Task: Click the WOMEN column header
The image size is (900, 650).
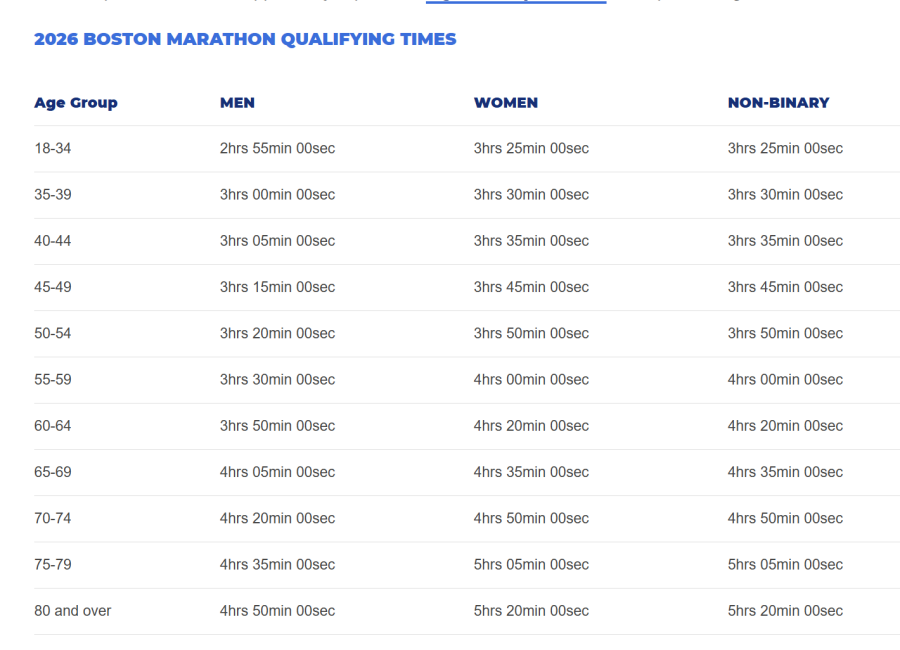Action: 506,103
